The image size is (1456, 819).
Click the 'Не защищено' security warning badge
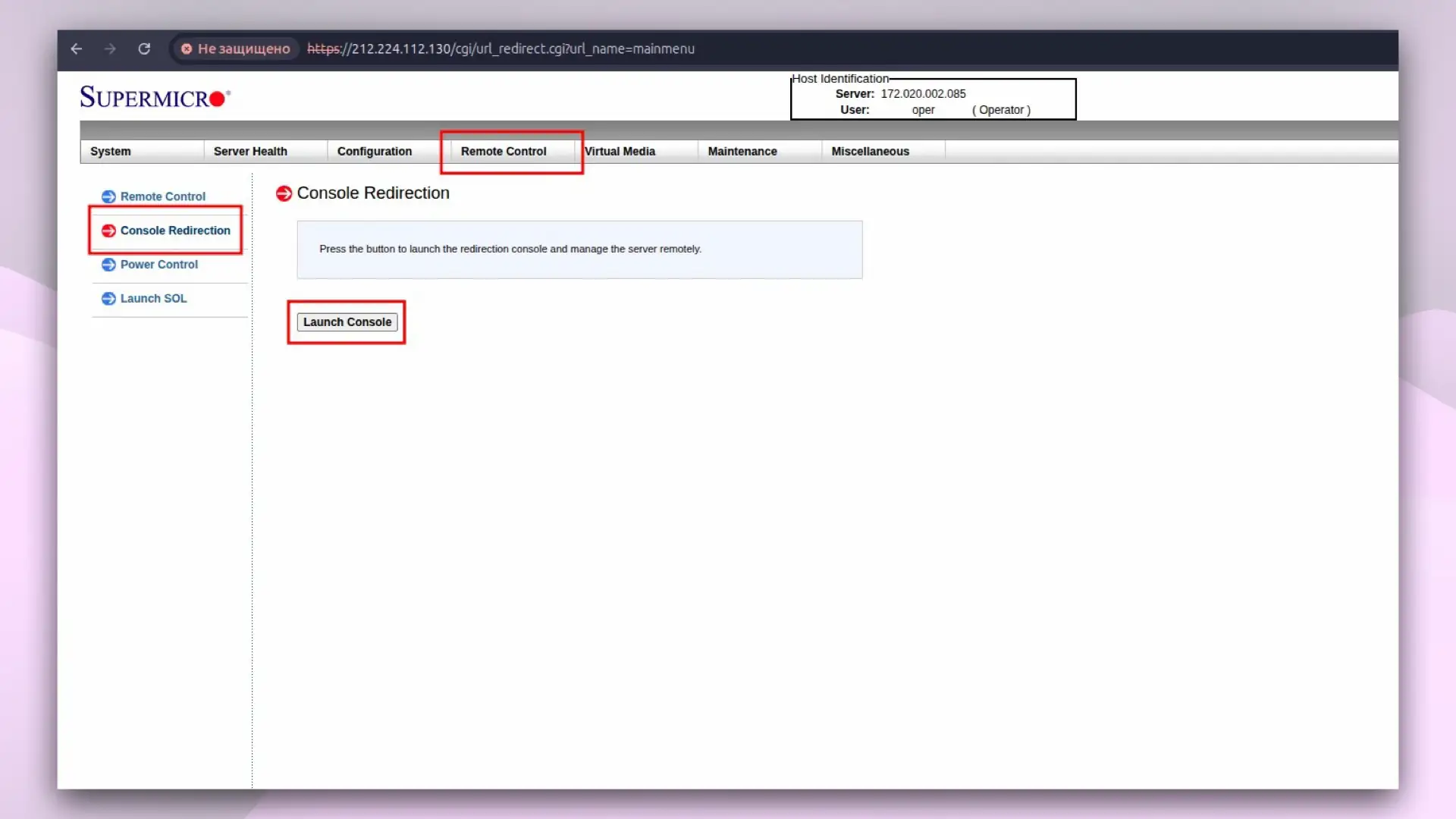point(235,49)
